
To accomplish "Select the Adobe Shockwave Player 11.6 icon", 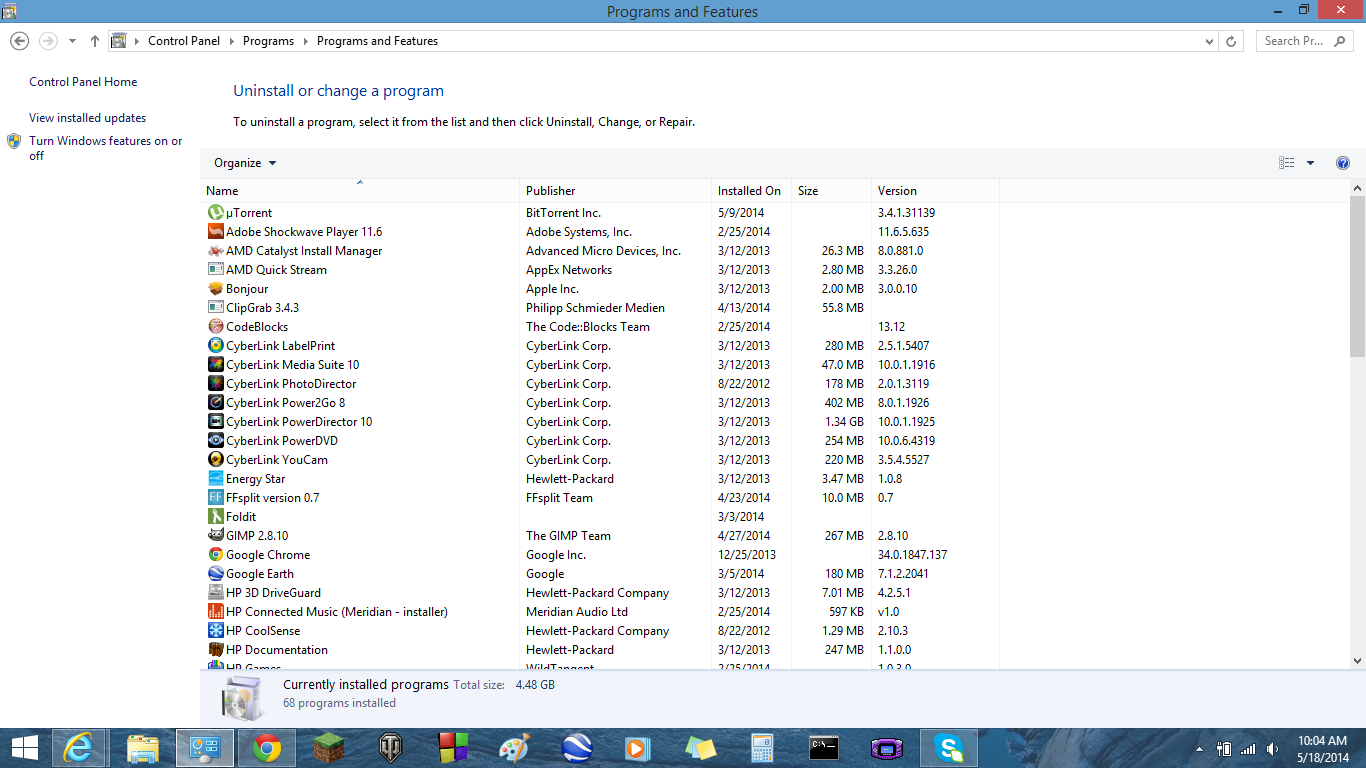I will (x=215, y=231).
